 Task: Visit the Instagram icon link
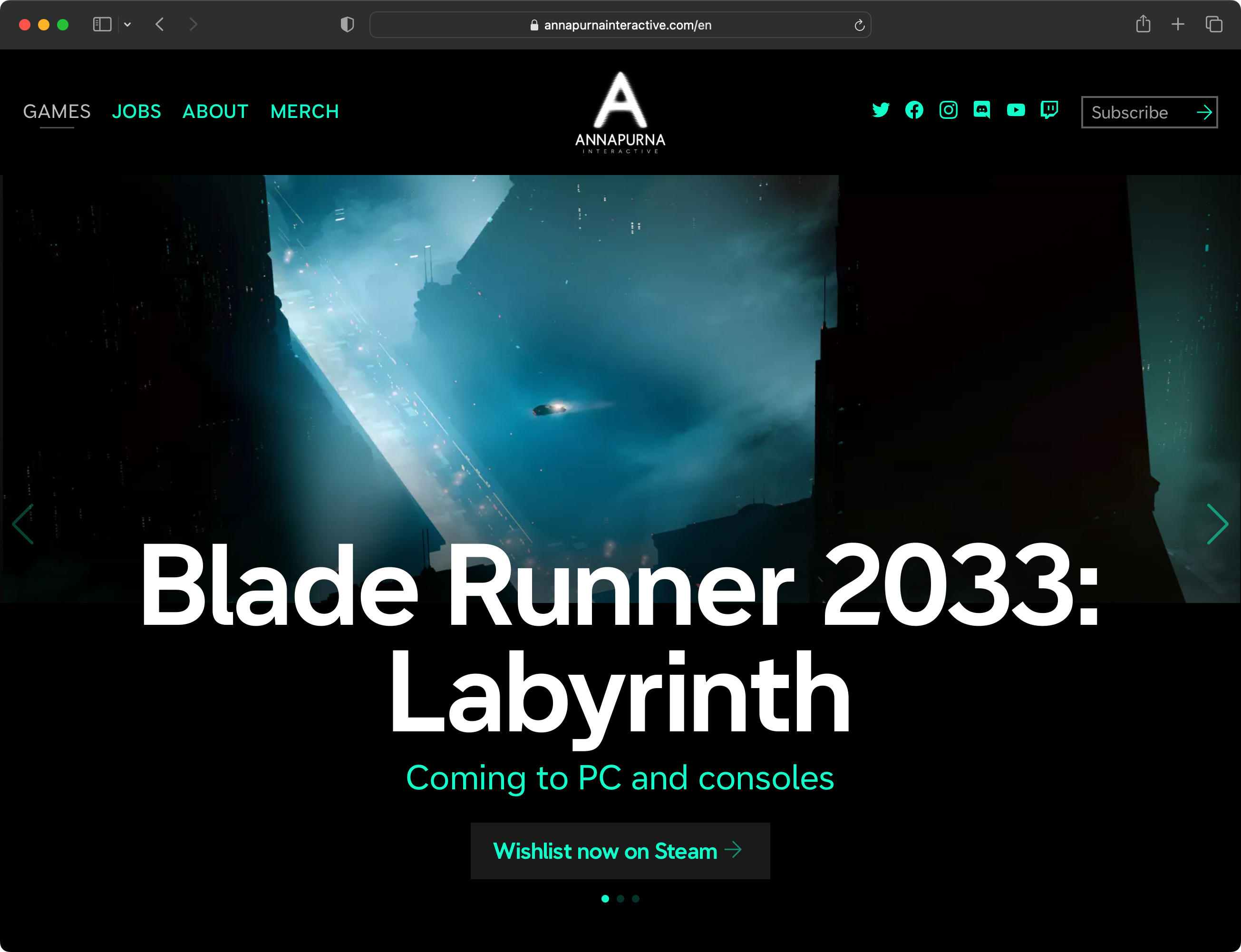pos(948,110)
